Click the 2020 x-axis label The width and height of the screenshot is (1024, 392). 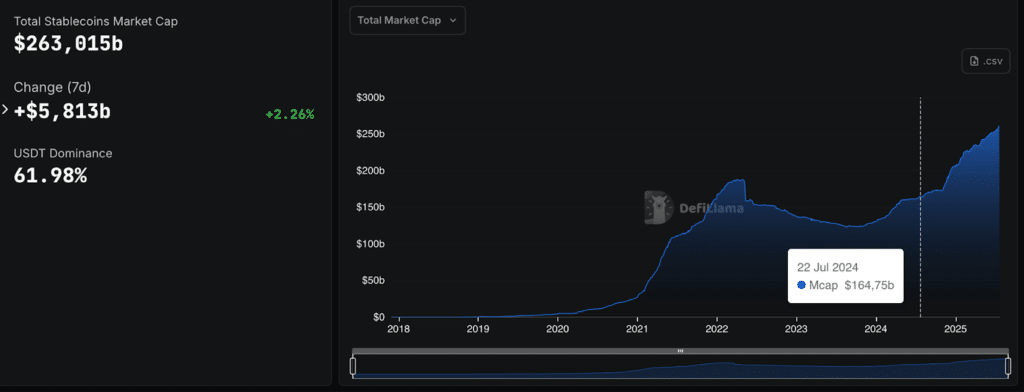click(558, 329)
